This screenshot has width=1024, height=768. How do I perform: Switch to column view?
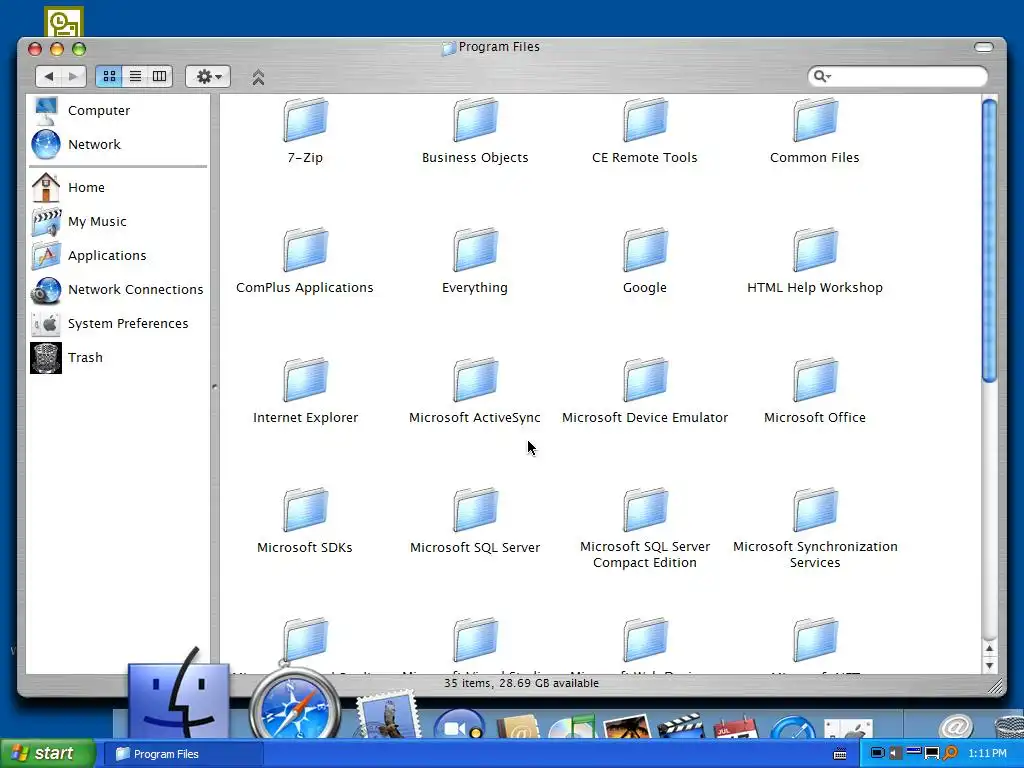160,76
